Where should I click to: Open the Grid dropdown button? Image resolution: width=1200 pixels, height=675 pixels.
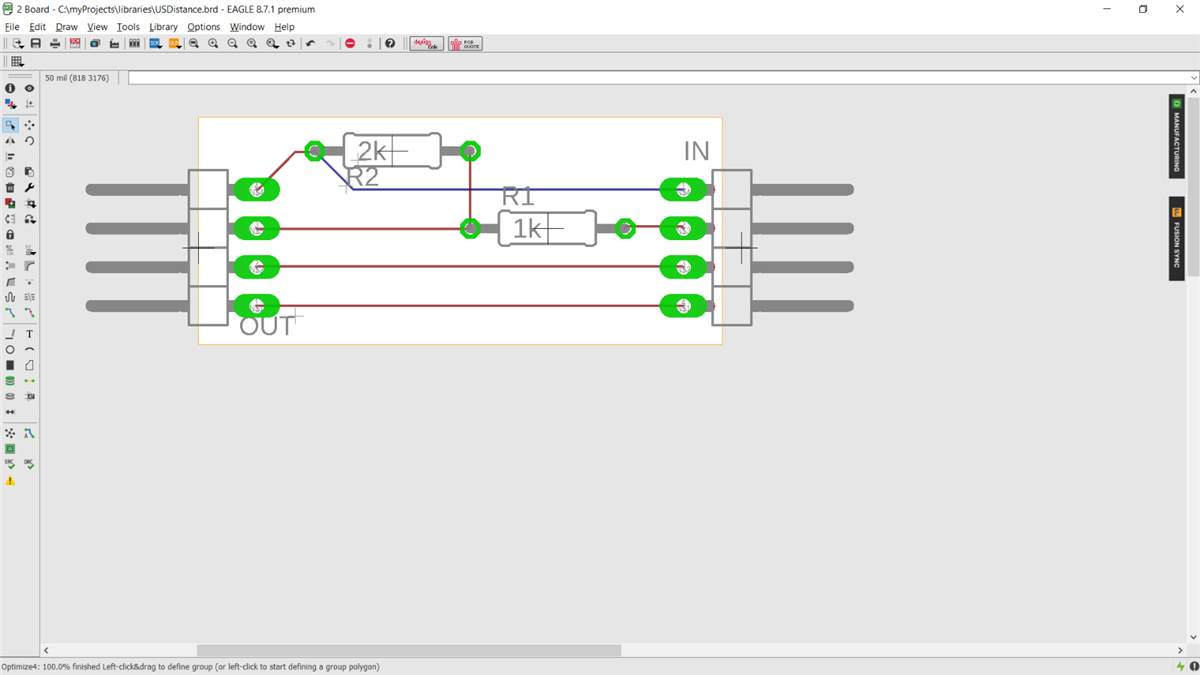point(17,62)
